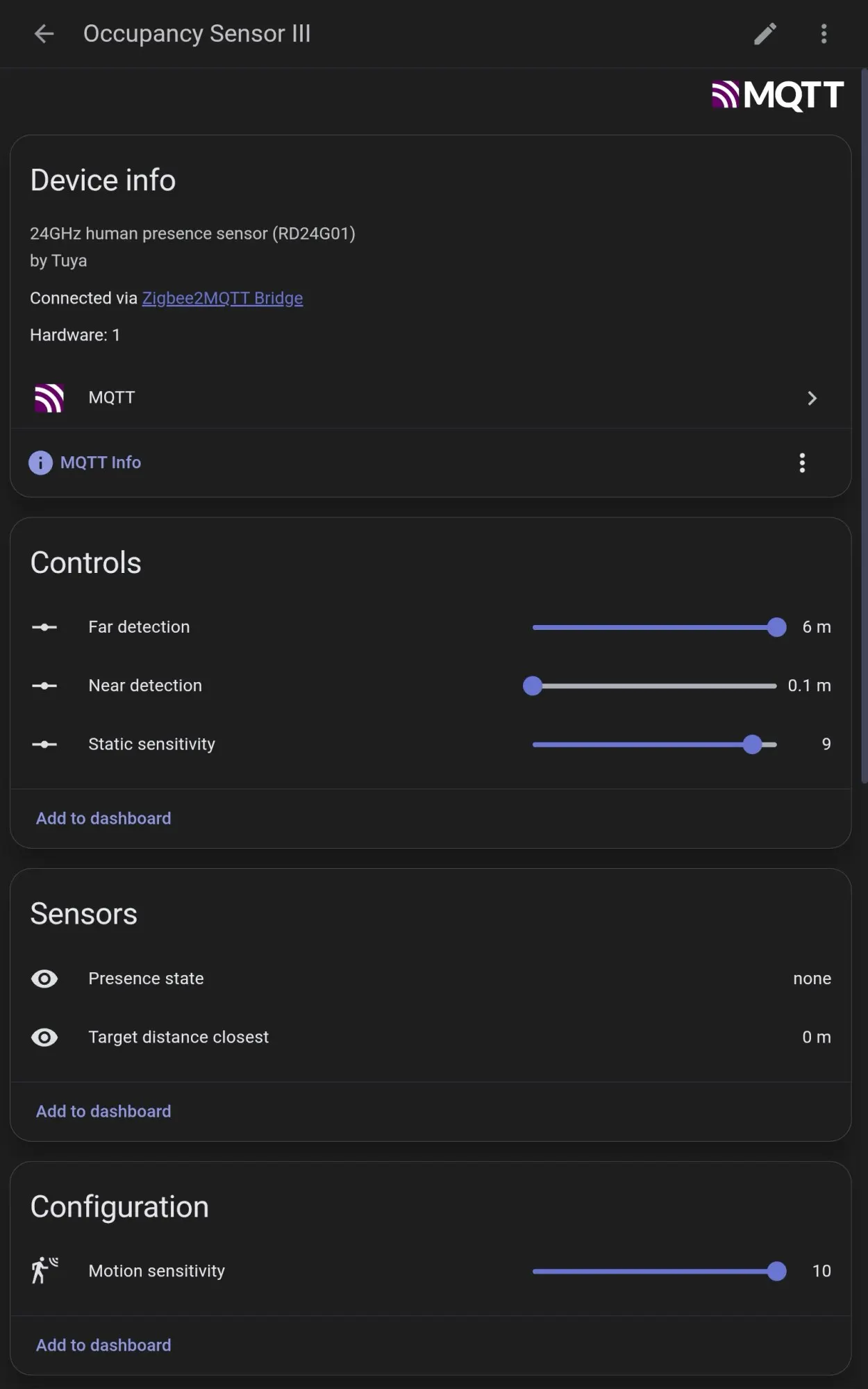Go back using the arrow icon
The image size is (868, 1389).
[x=44, y=33]
